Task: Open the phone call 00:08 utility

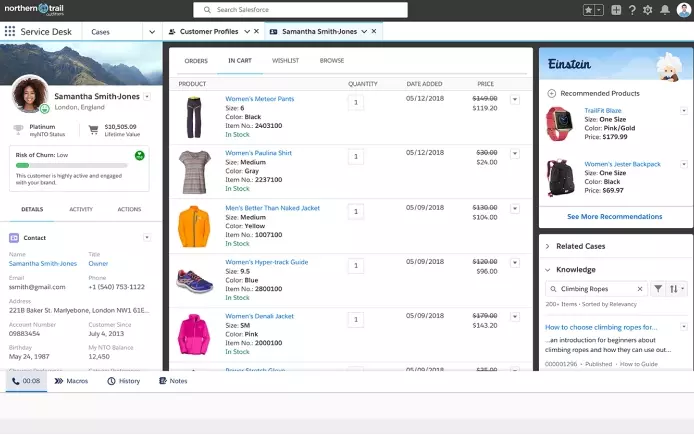Action: pos(26,381)
